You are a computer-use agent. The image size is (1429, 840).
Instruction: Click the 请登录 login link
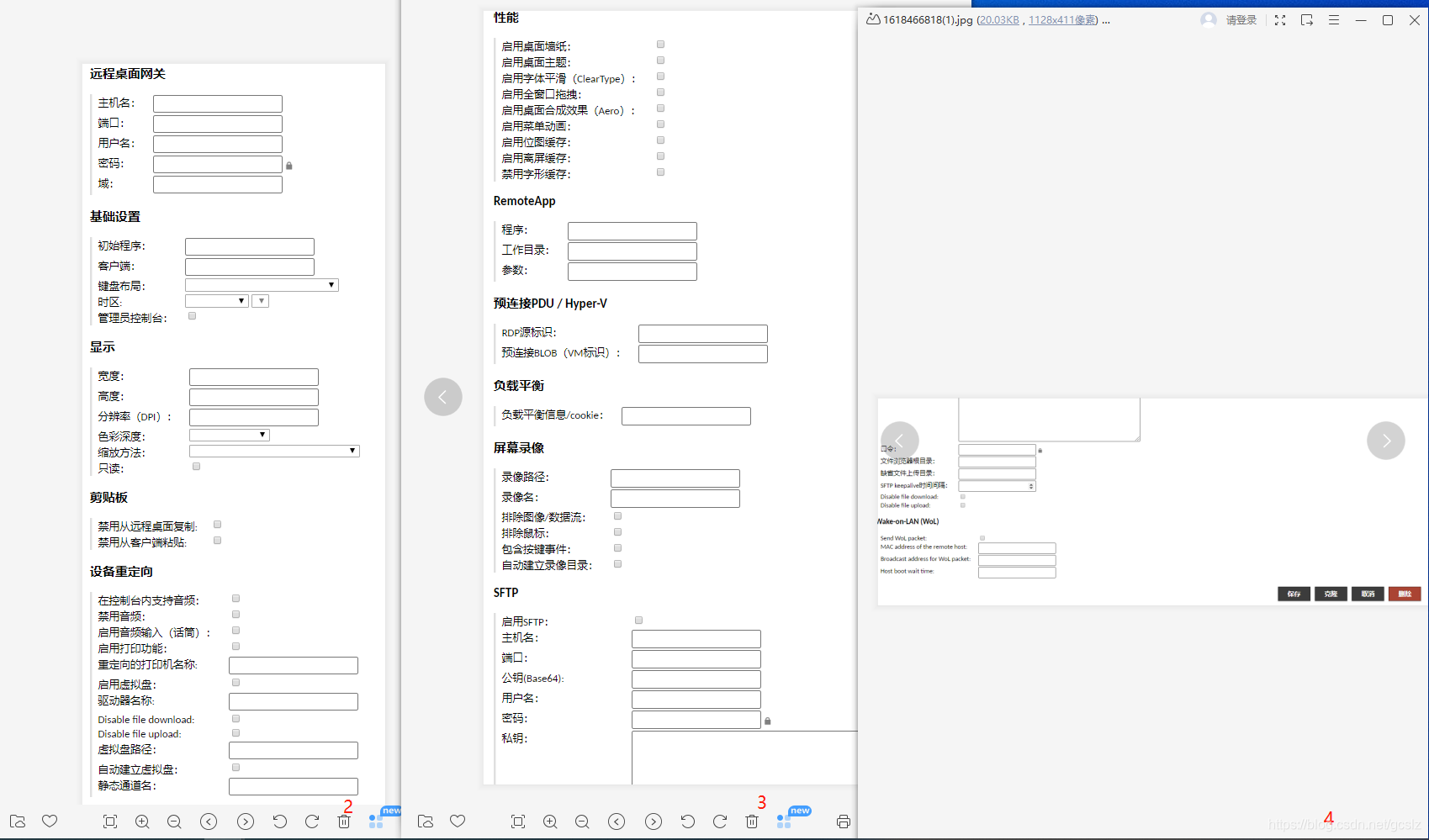[1241, 20]
